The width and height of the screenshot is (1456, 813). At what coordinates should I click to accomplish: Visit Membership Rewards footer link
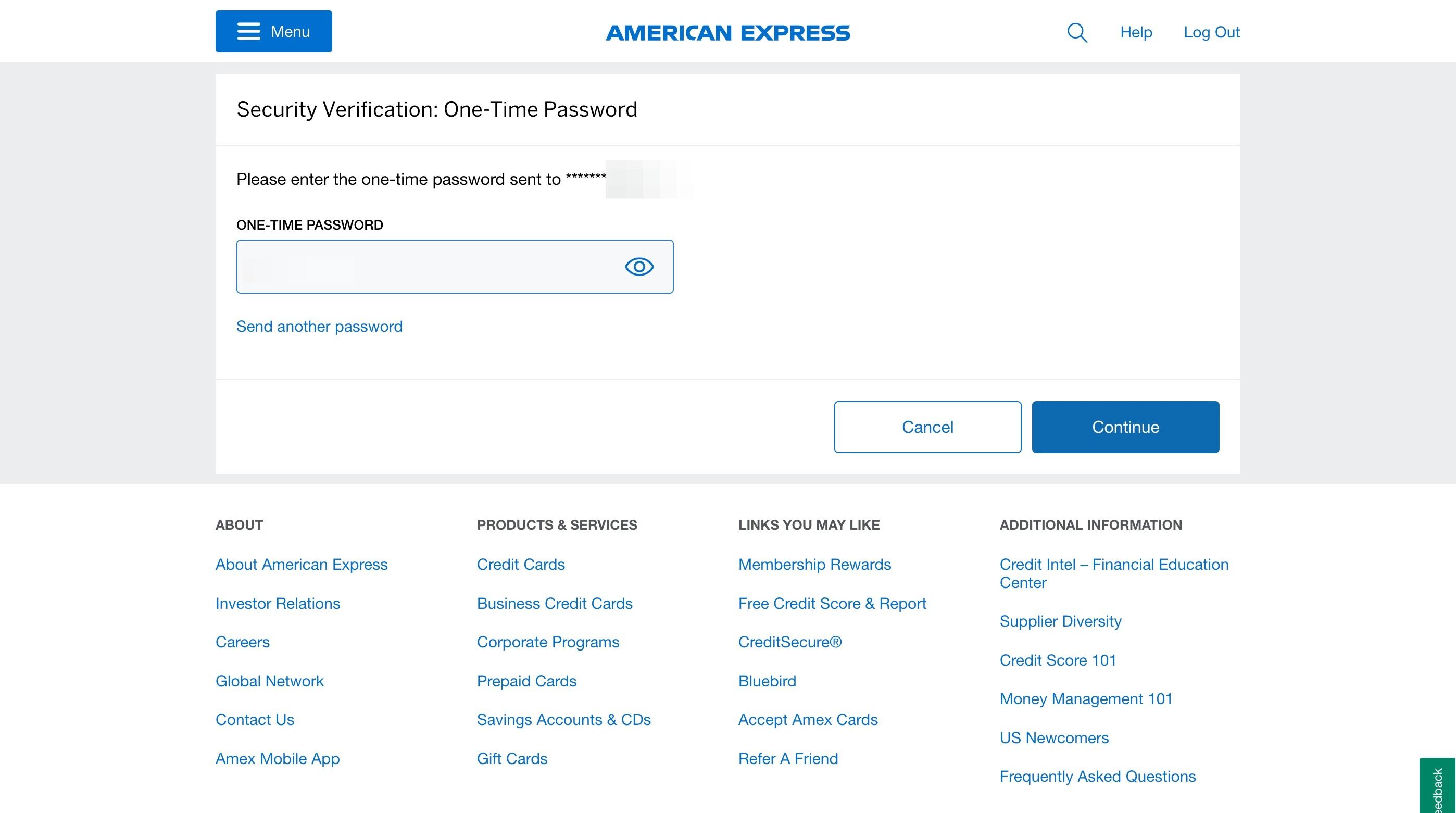click(x=814, y=564)
